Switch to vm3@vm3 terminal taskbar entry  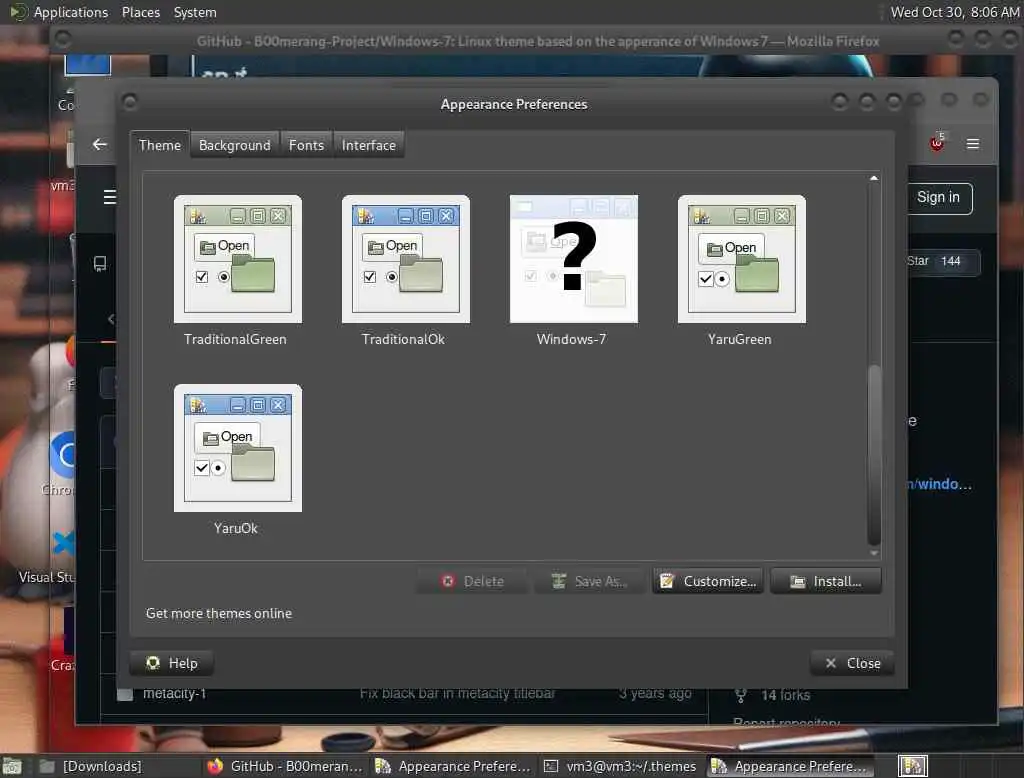(620, 766)
